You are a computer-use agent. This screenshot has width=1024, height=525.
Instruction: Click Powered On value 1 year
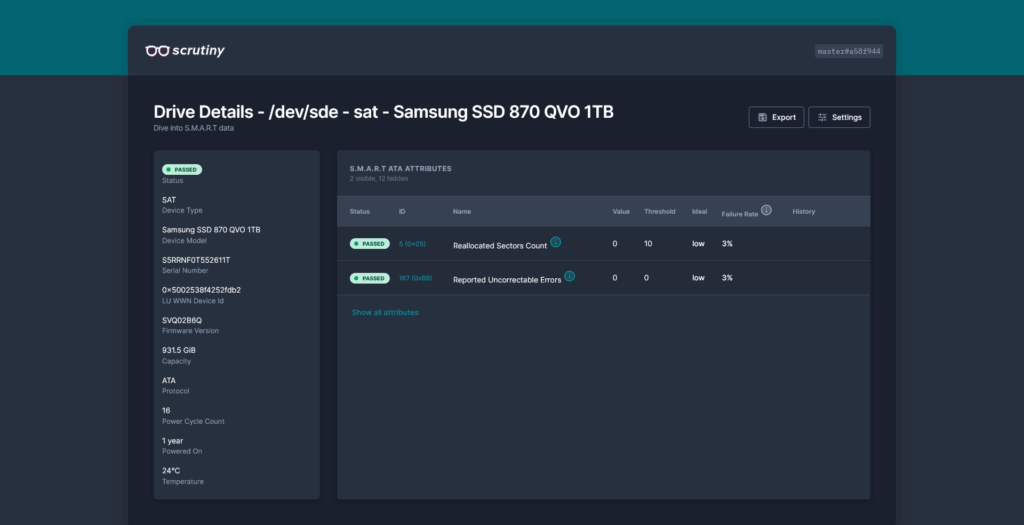pos(172,441)
